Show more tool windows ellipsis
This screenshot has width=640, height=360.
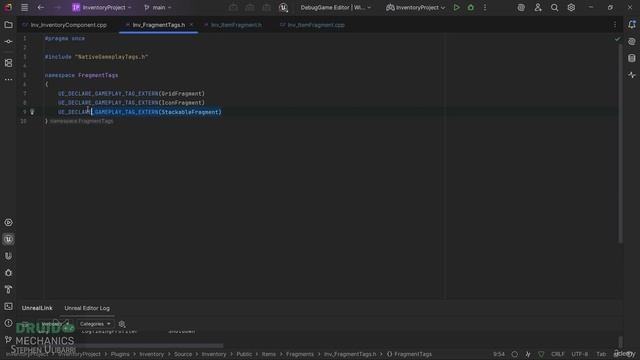tap(8, 80)
